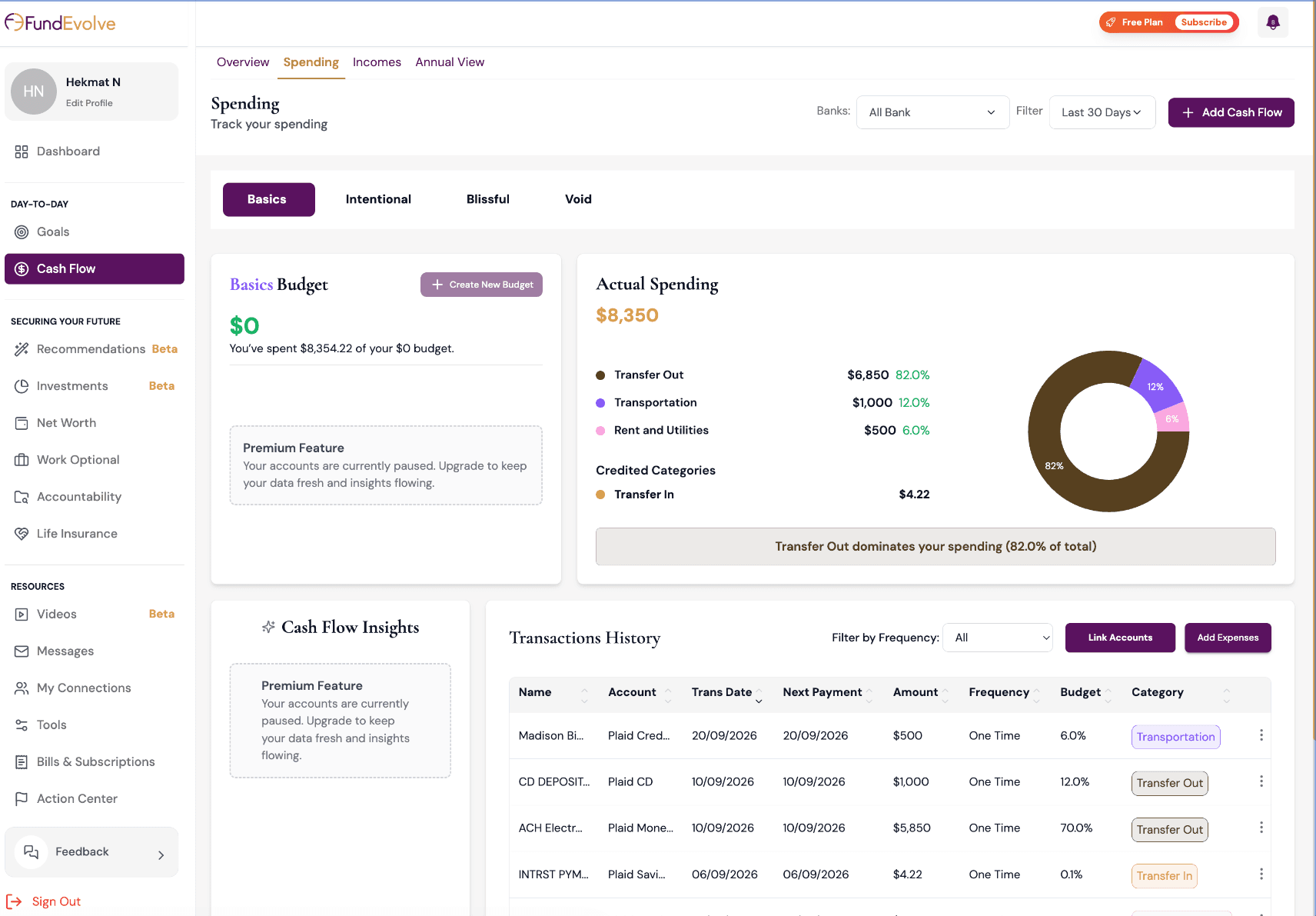
Task: Open the Last 30 Days filter dropdown
Action: 1102,112
